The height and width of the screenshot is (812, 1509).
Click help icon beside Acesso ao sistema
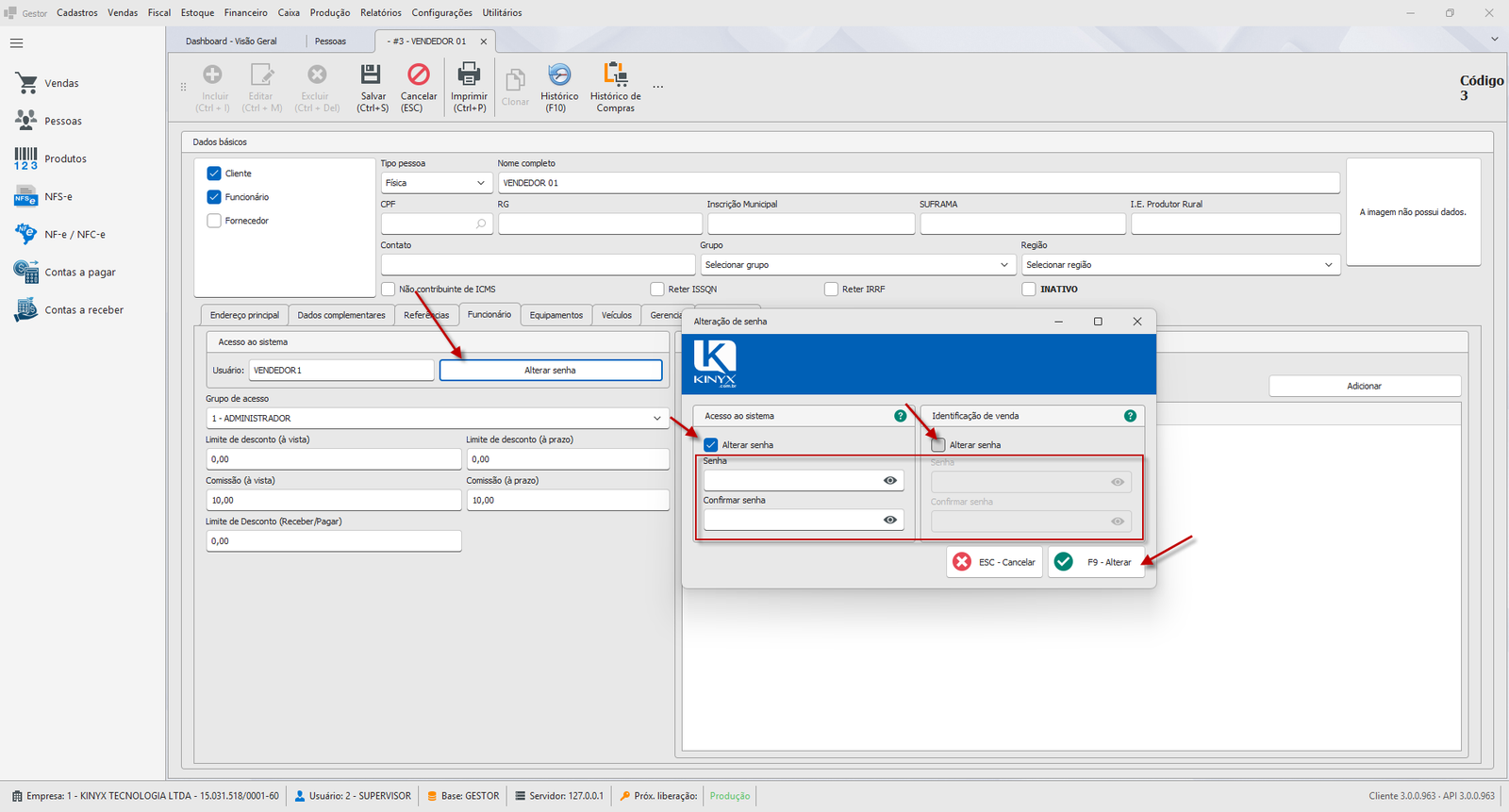coord(900,416)
